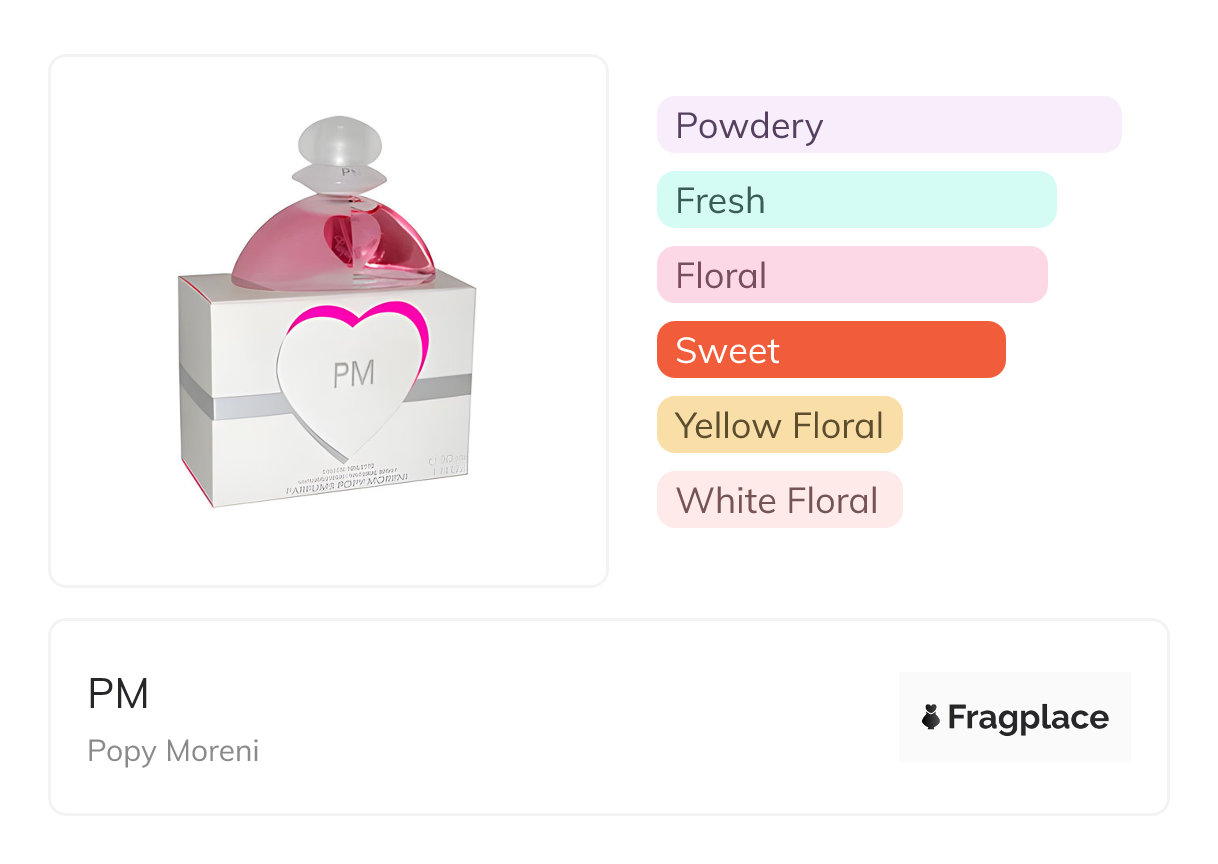The image size is (1218, 864).
Task: Click the White Floral accord bar
Action: click(779, 500)
